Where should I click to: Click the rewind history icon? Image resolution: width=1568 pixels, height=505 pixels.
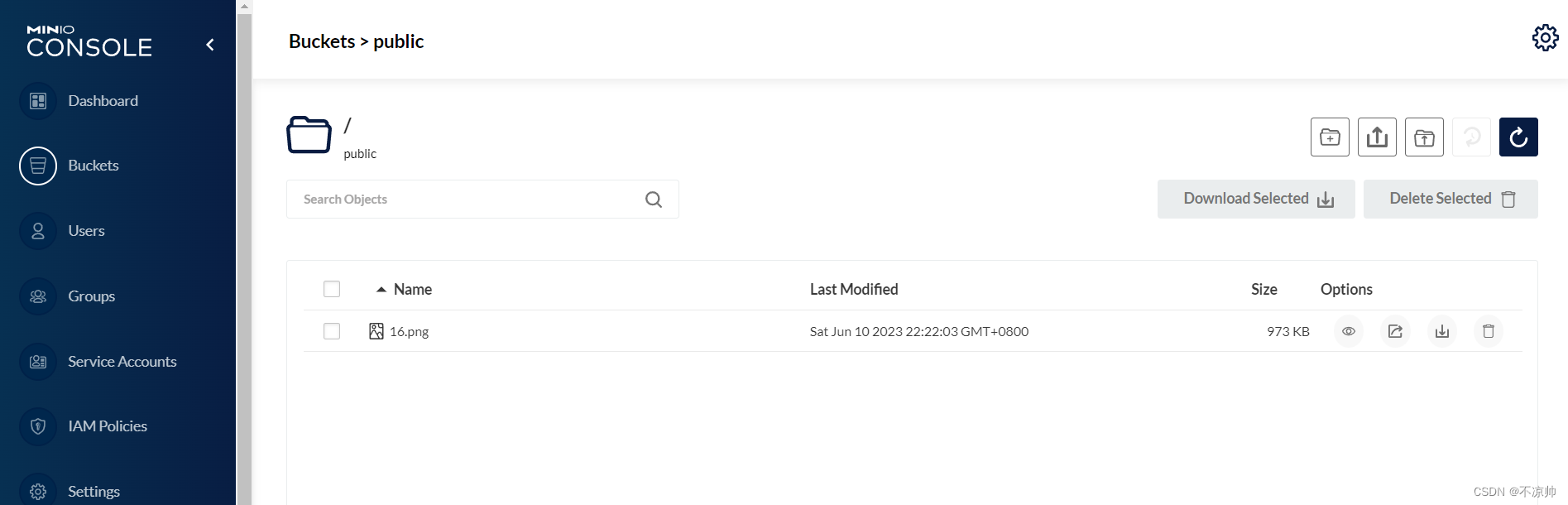point(1471,137)
